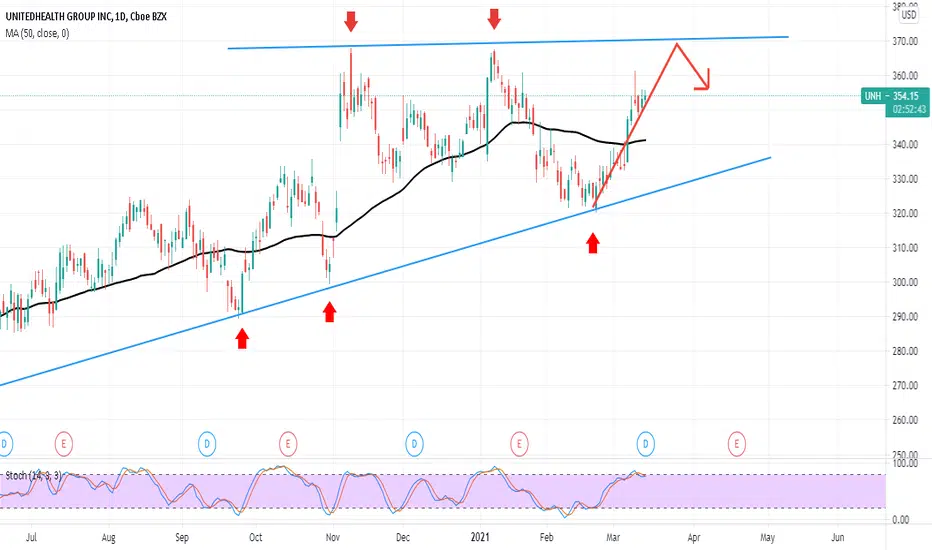Click the Dec label on time axis
Image resolution: width=932 pixels, height=550 pixels.
403,538
